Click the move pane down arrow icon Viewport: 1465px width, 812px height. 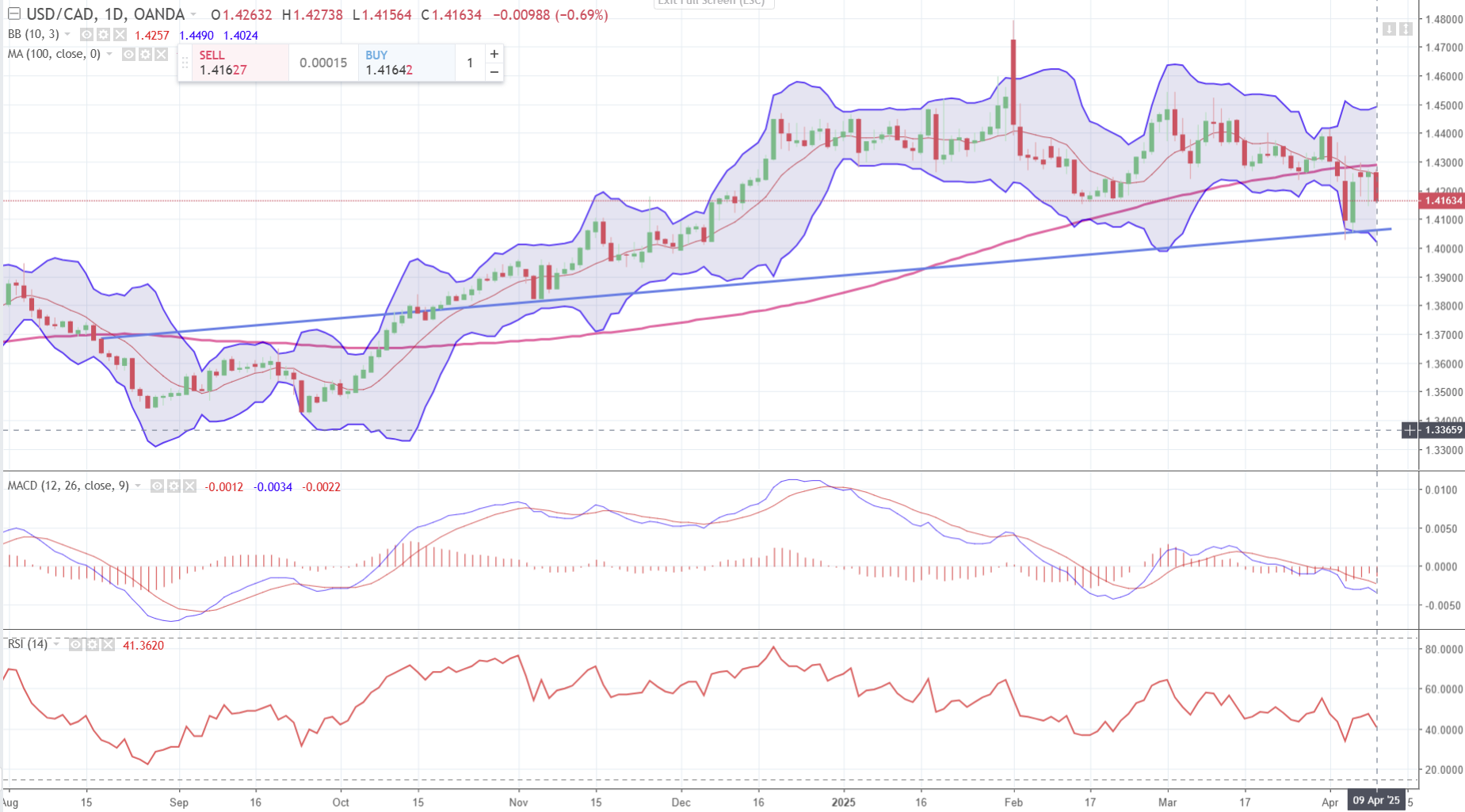(x=1389, y=29)
